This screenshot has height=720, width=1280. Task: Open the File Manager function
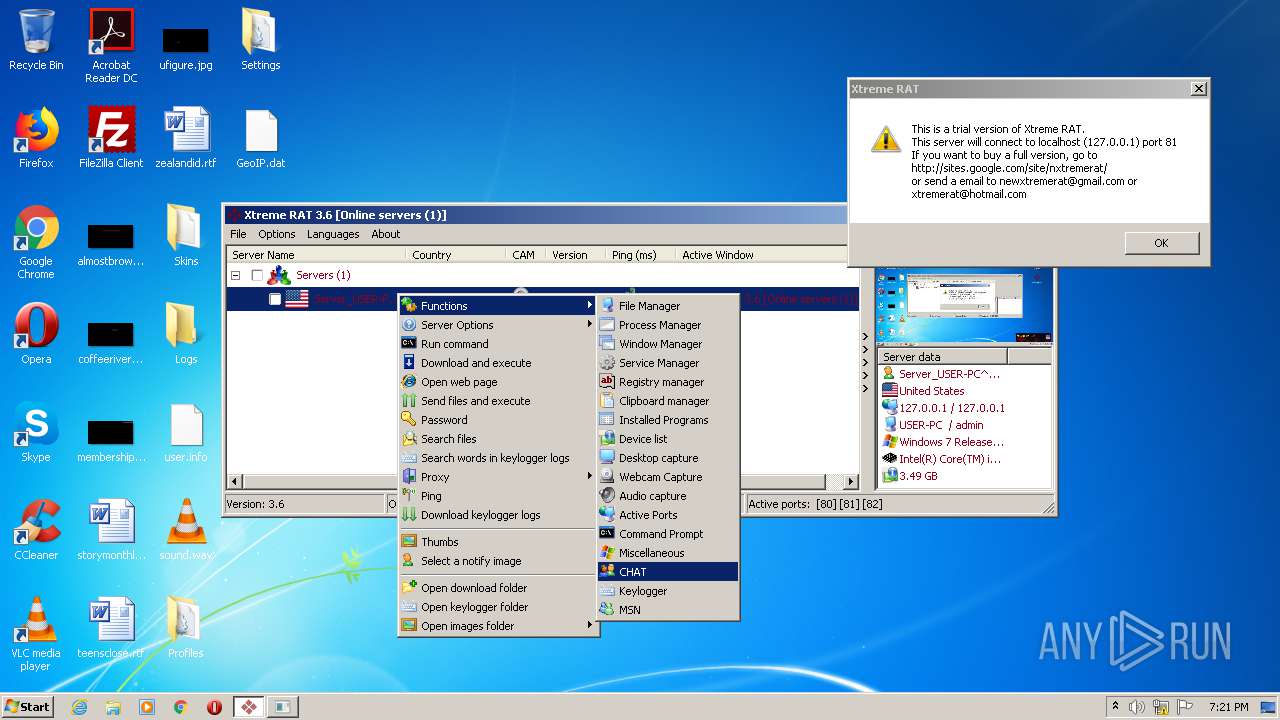[668, 306]
